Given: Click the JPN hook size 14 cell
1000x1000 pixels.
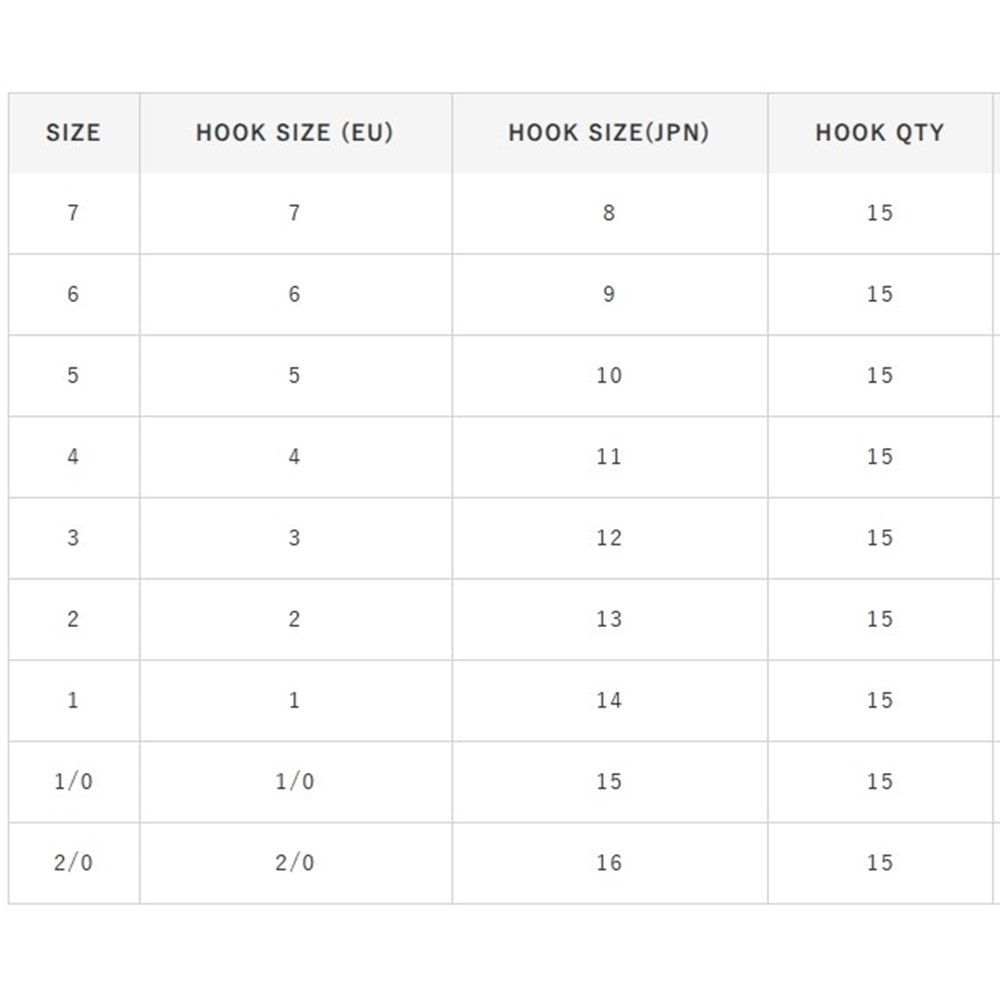Looking at the screenshot, I should coord(609,700).
